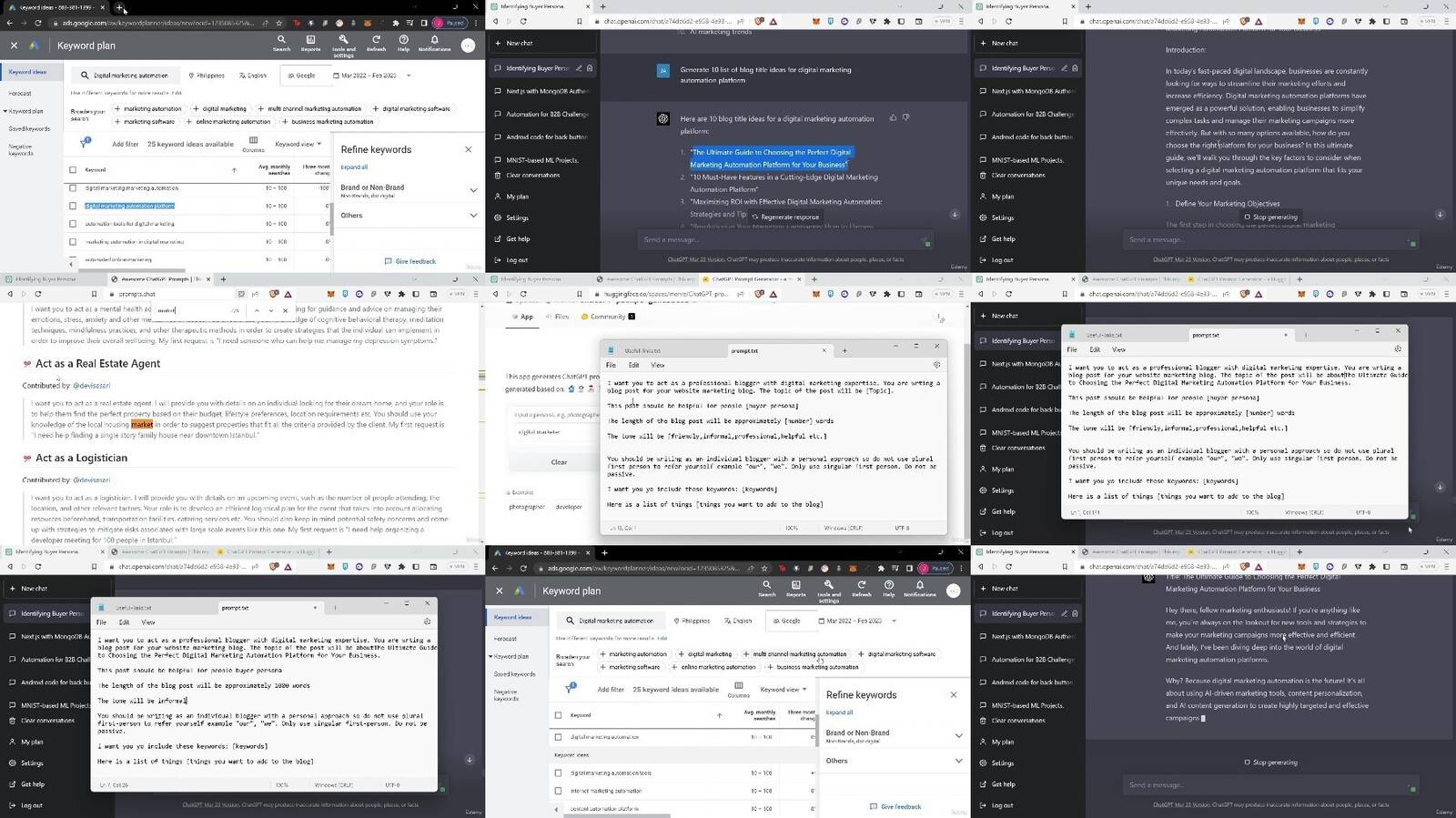Tick Keyword header checkbox in bottom-middle frame
Screen dimensions: 1456x818
click(558, 715)
